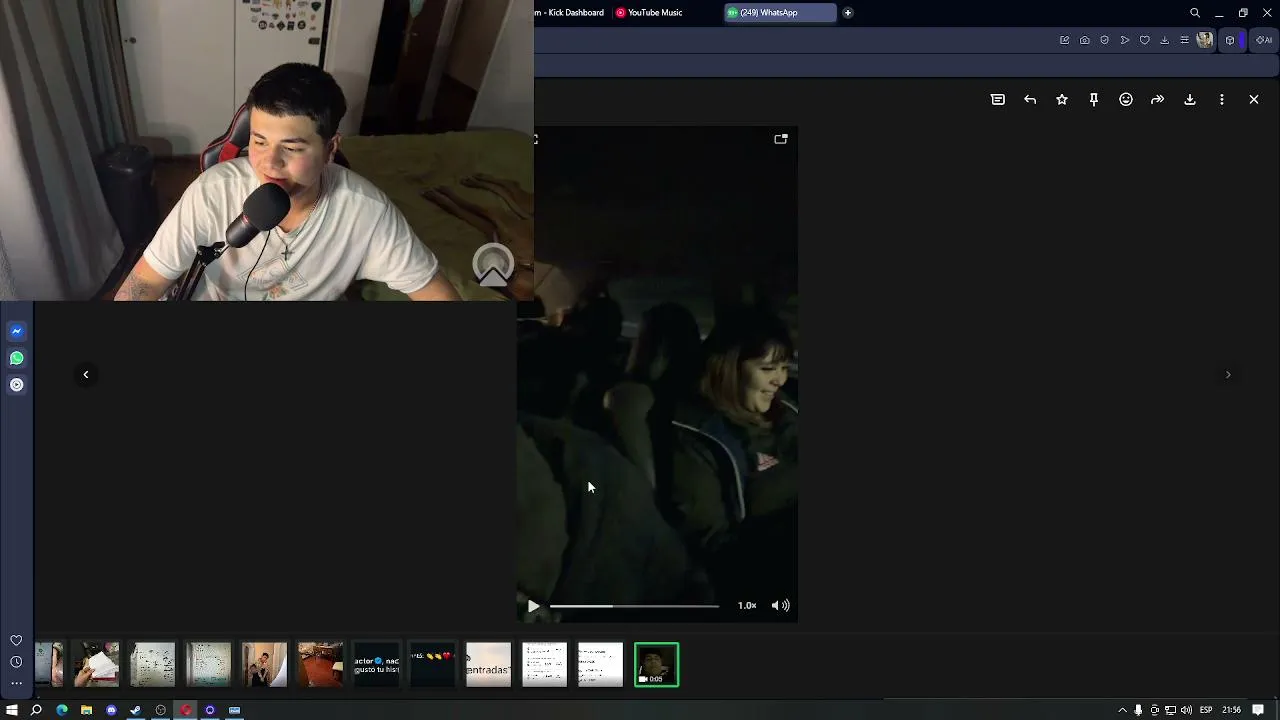Open the browser extensions cube icon
This screenshot has height=720, width=1280.
(1230, 40)
